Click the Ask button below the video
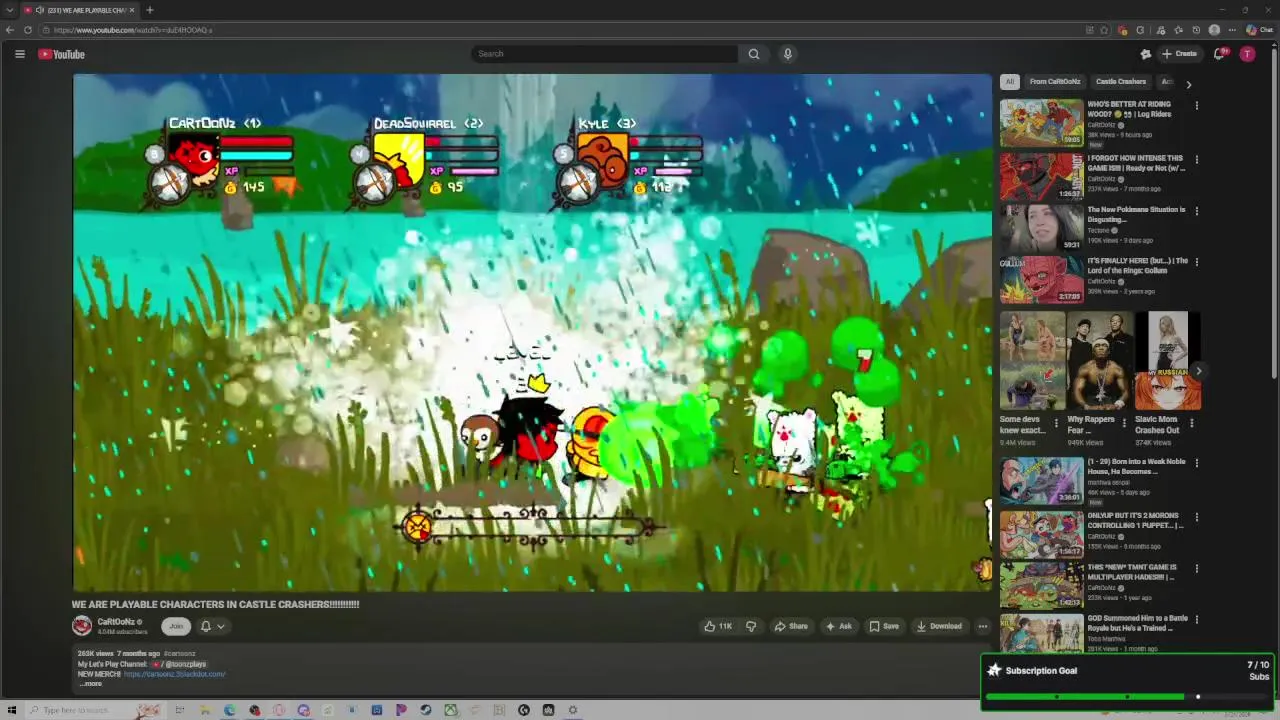The height and width of the screenshot is (720, 1280). (x=838, y=626)
